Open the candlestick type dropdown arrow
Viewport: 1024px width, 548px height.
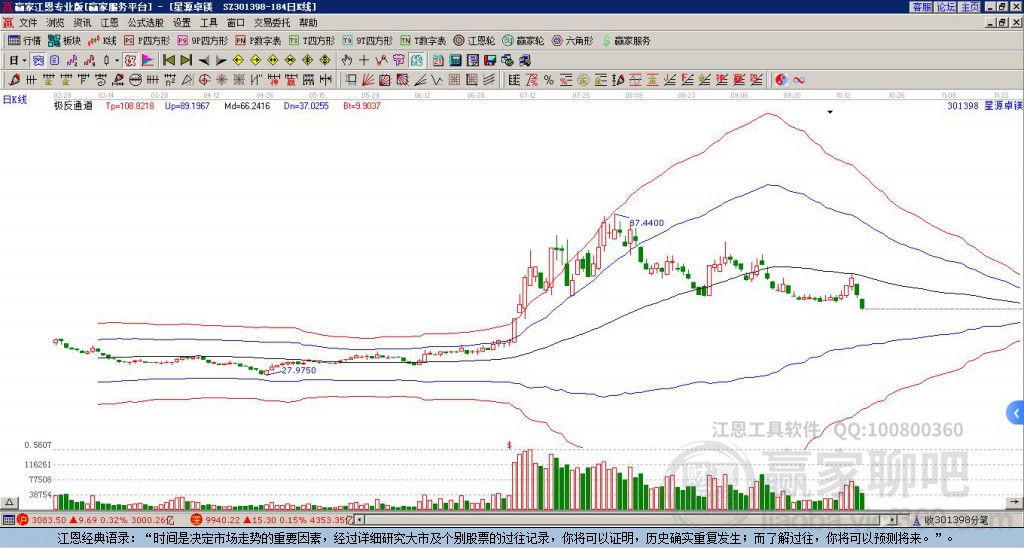click(117, 61)
